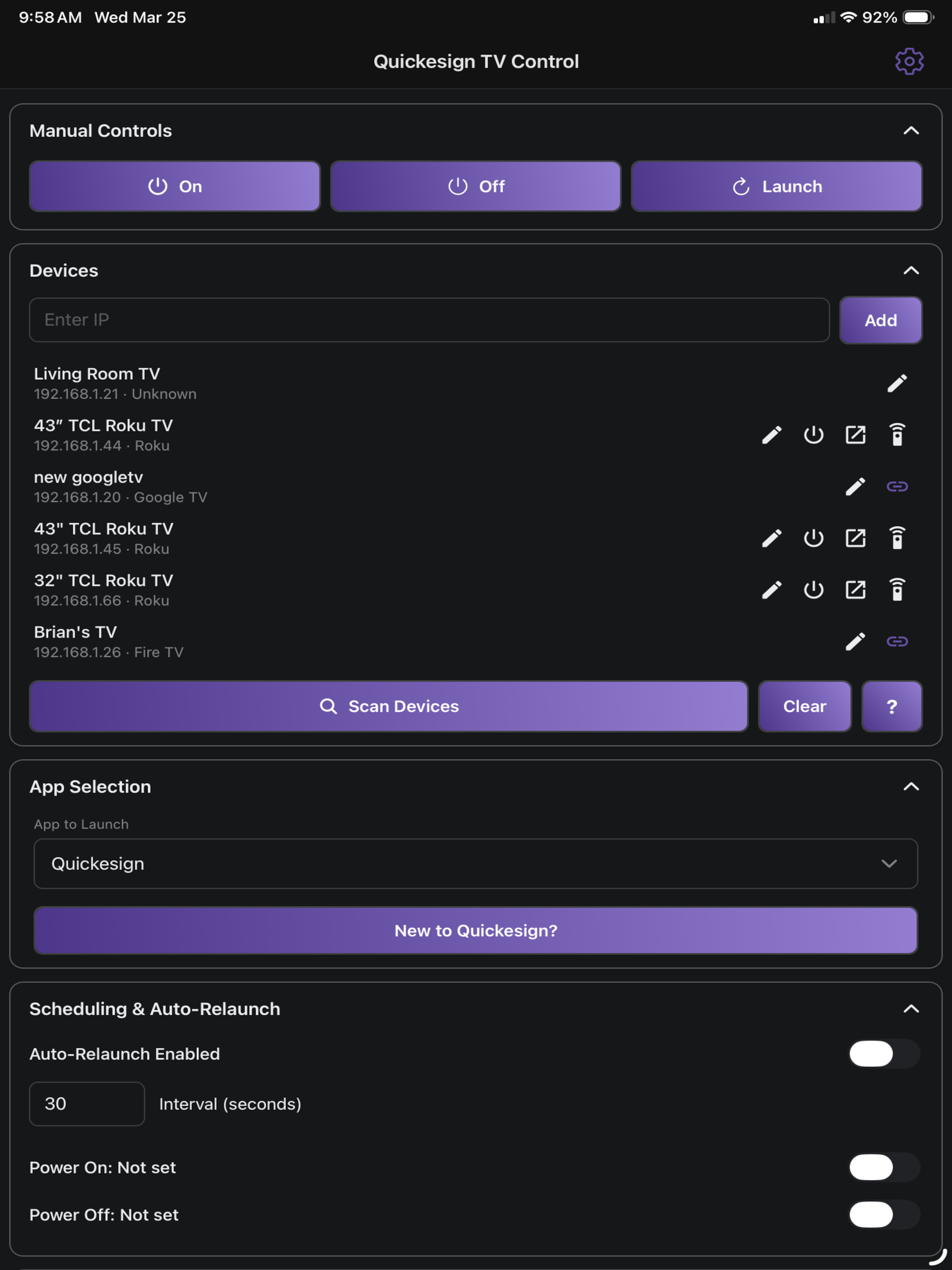Edit the 32" TCL Roku TV entry
This screenshot has width=952, height=1270.
[771, 590]
